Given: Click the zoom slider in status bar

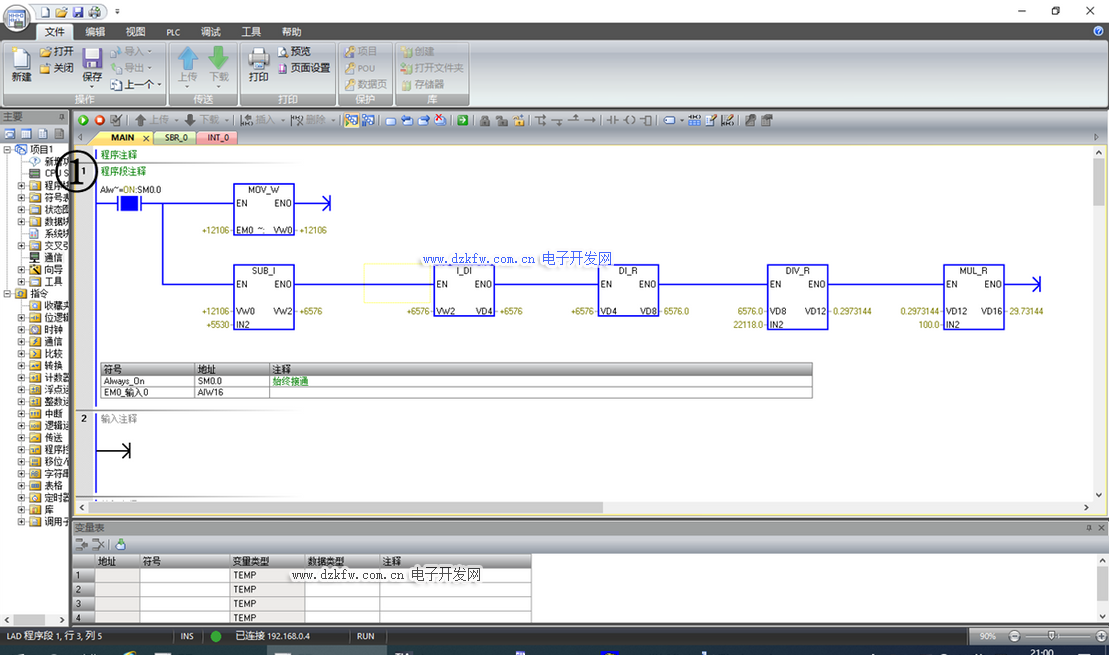Looking at the screenshot, I should tap(1051, 636).
